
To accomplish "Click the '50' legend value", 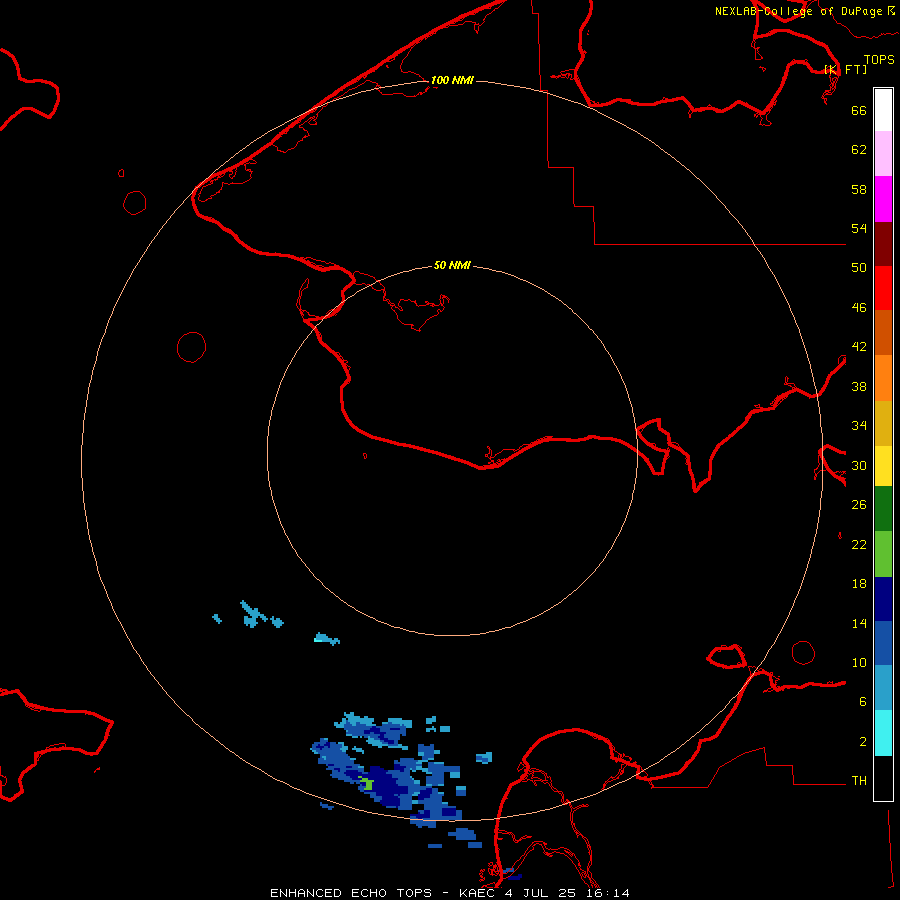I will [x=859, y=268].
